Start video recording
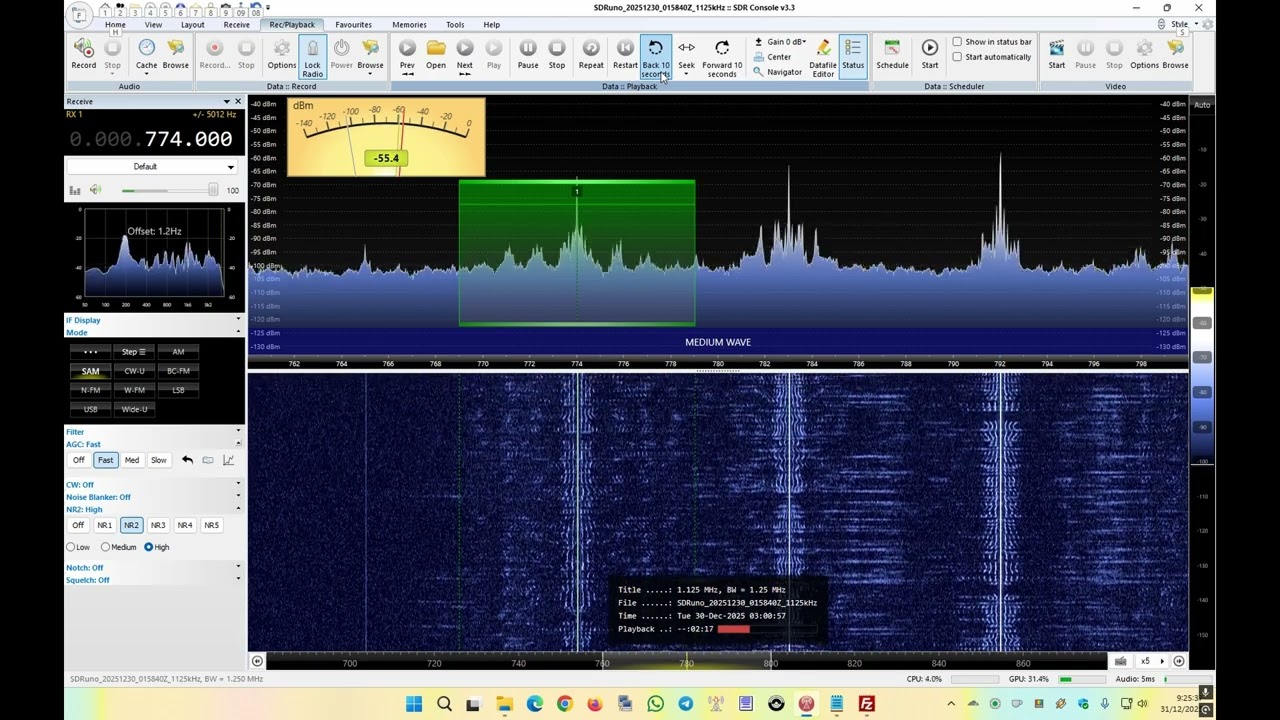The height and width of the screenshot is (720, 1280). tap(1057, 55)
